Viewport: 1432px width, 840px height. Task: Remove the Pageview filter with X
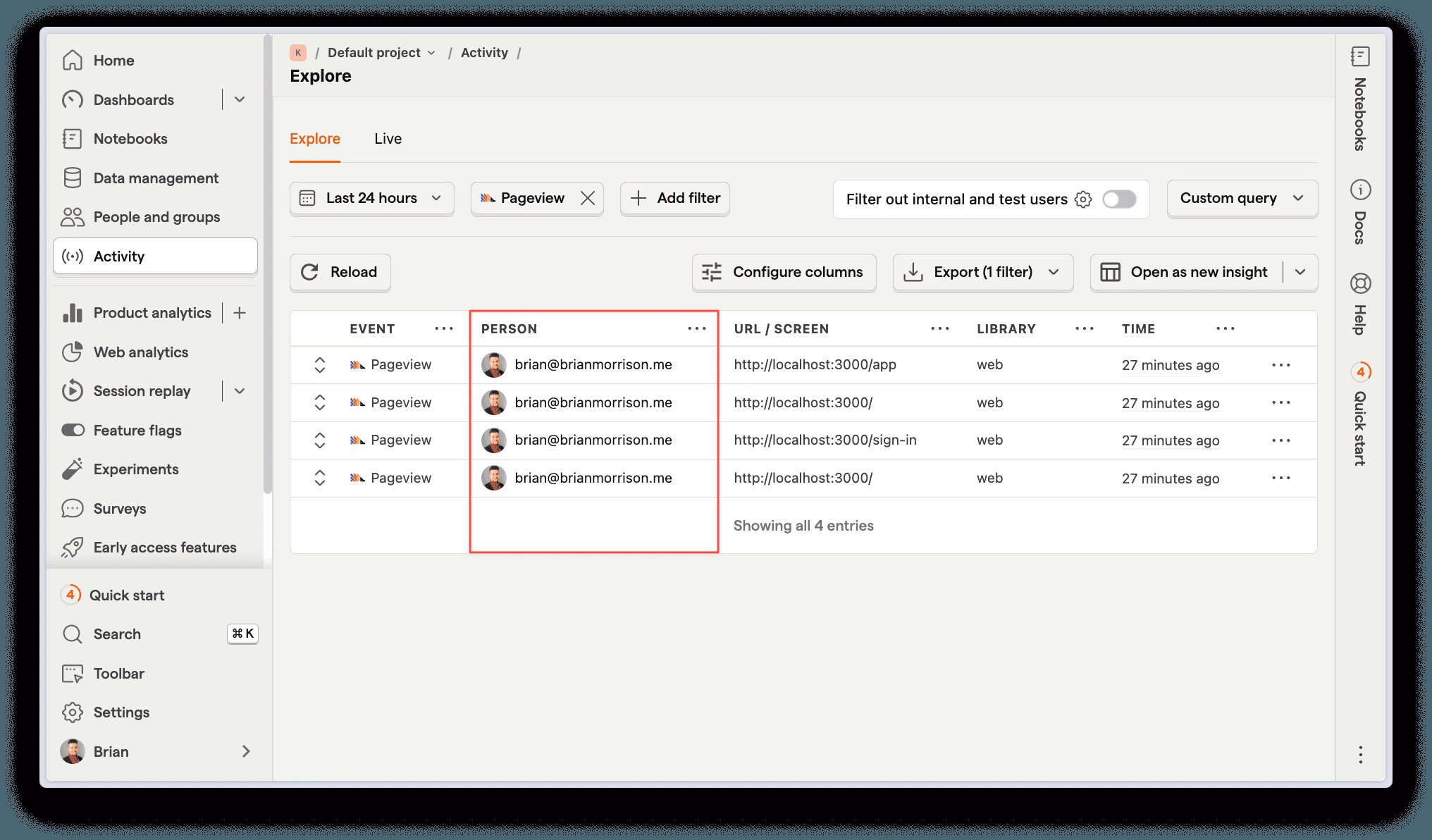pos(588,199)
